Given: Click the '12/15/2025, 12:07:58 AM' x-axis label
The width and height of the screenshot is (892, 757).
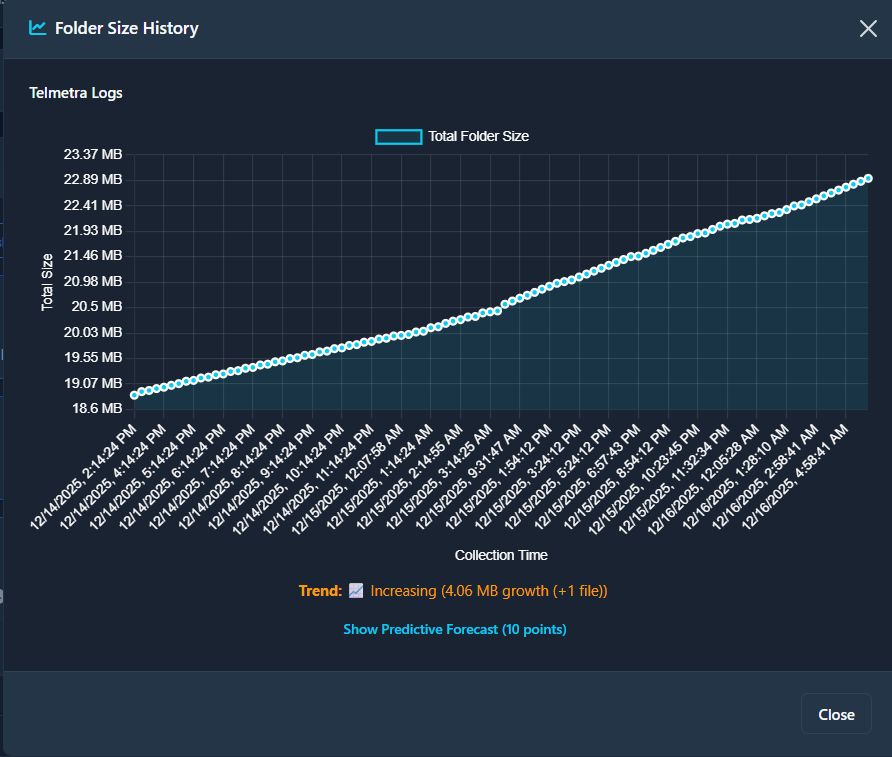Looking at the screenshot, I should click(x=347, y=479).
